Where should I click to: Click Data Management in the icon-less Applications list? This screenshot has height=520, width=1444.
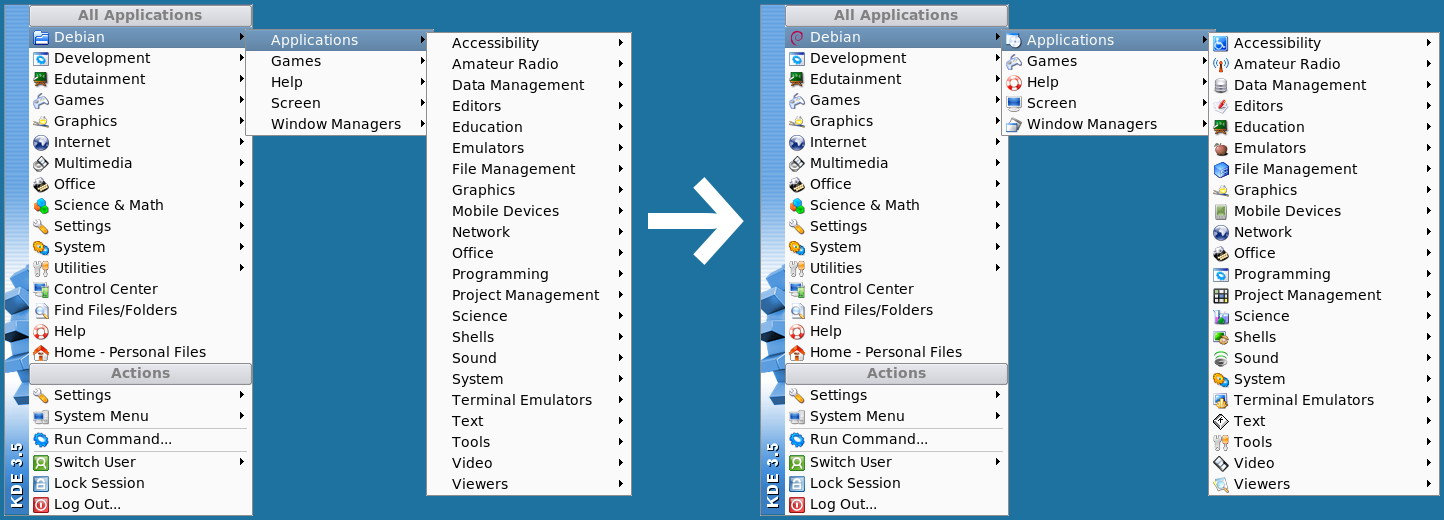(529, 85)
